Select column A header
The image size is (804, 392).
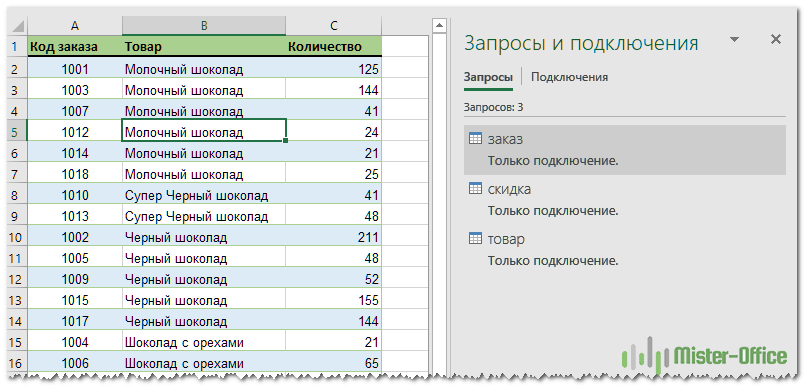tap(75, 26)
